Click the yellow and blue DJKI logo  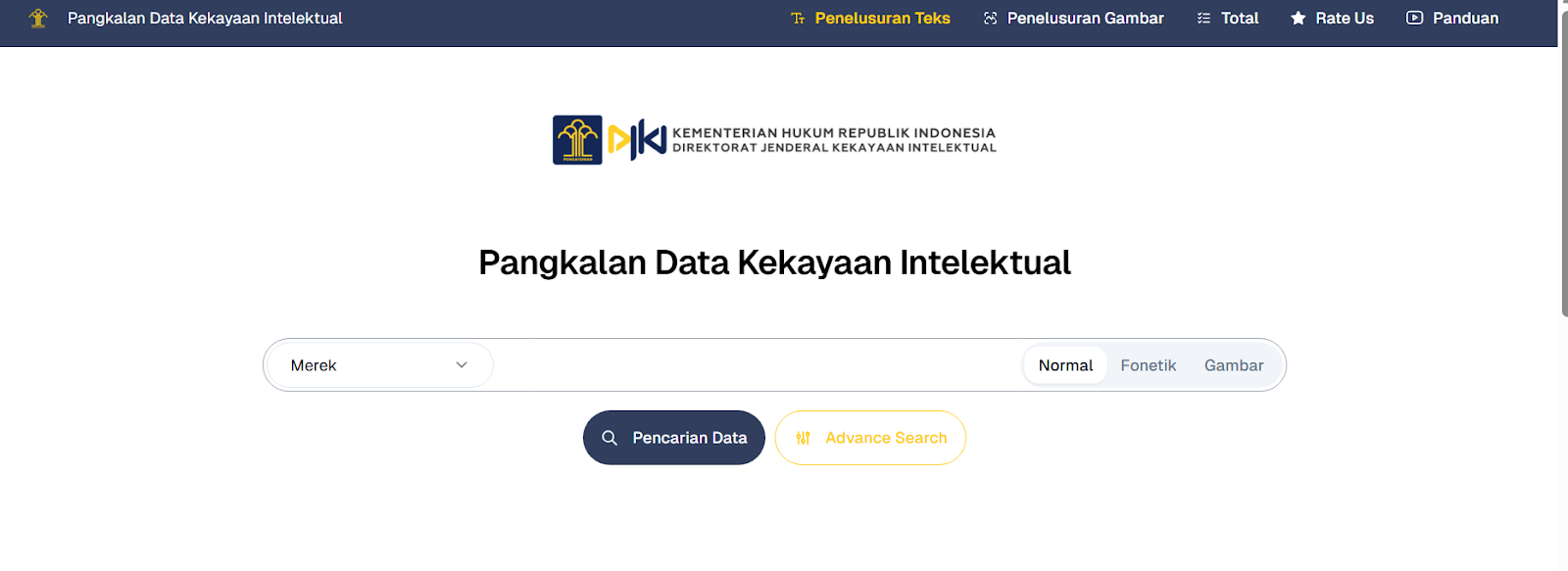[637, 140]
